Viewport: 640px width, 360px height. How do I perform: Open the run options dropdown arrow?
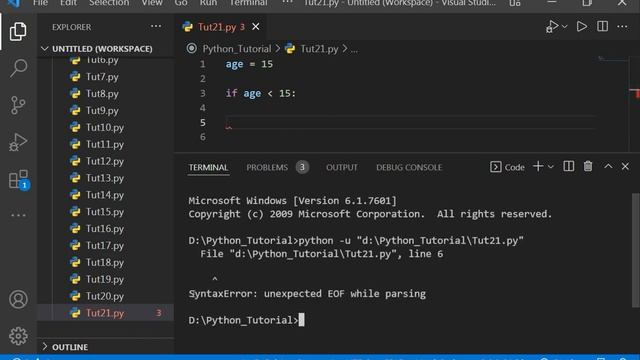tap(565, 27)
